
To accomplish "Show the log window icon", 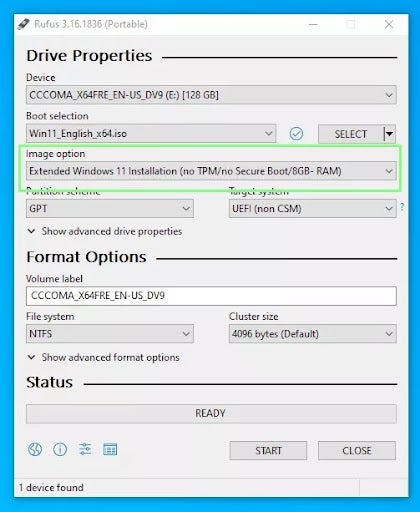I will click(x=110, y=449).
